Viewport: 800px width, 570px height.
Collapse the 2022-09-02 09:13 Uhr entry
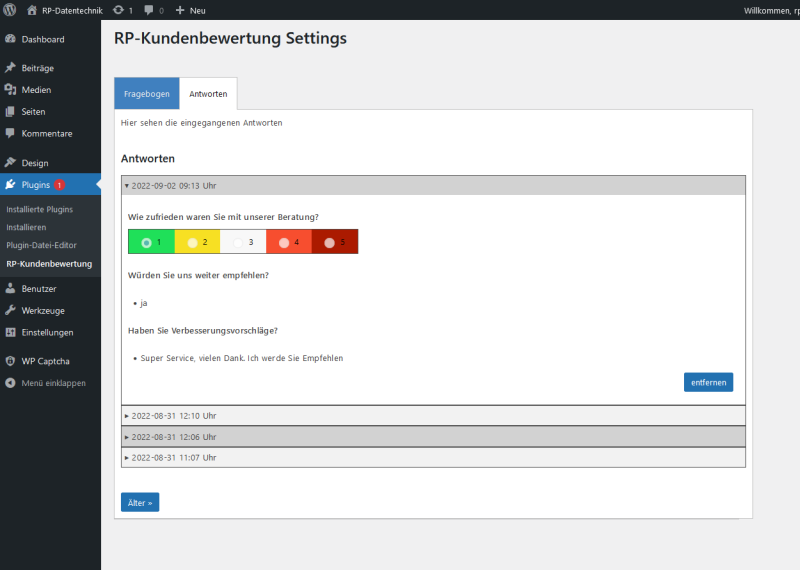[x=433, y=186]
